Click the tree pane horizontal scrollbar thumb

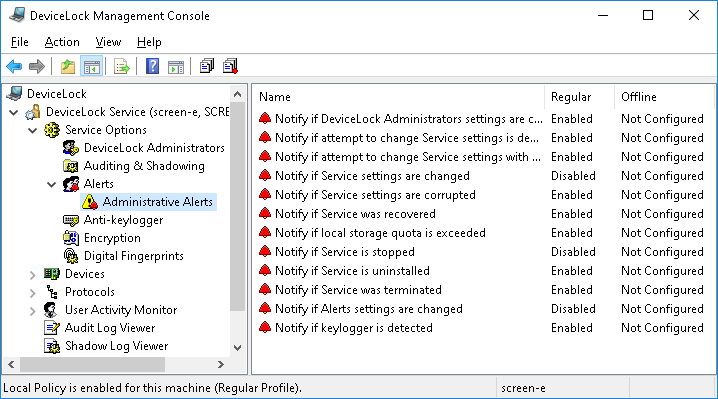[x=92, y=365]
